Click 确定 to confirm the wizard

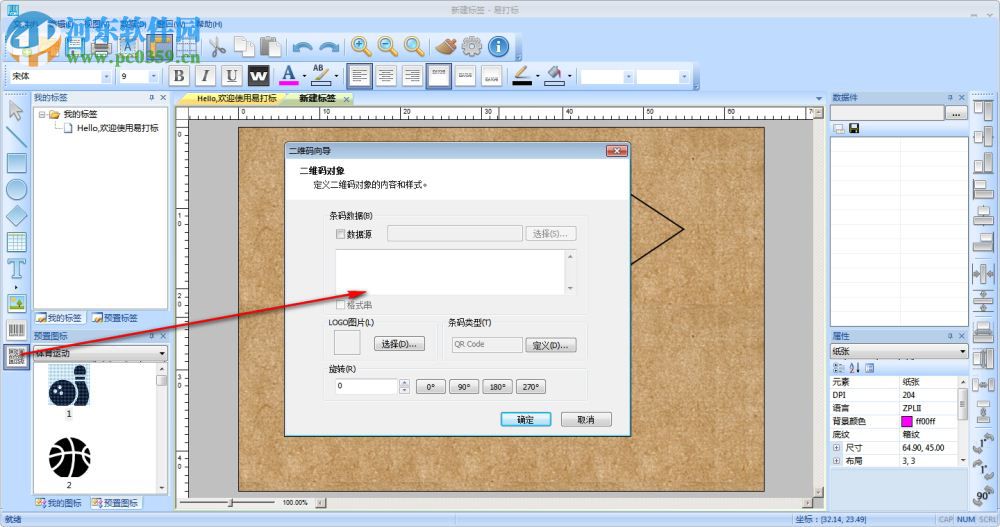(x=526, y=420)
